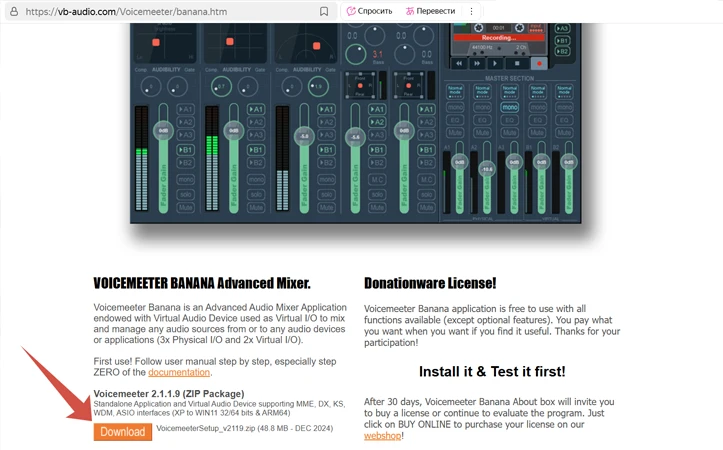Click the rewind button on the cassette recorder

[459, 63]
